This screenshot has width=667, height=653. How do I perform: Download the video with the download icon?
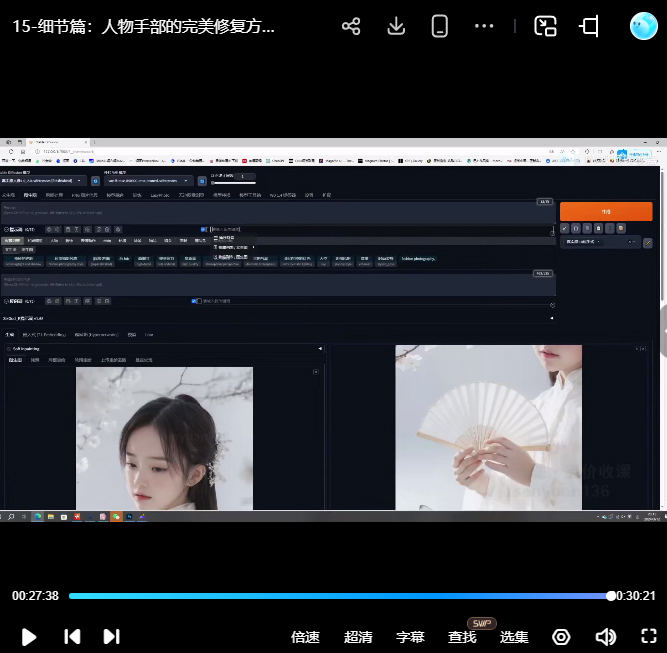396,27
